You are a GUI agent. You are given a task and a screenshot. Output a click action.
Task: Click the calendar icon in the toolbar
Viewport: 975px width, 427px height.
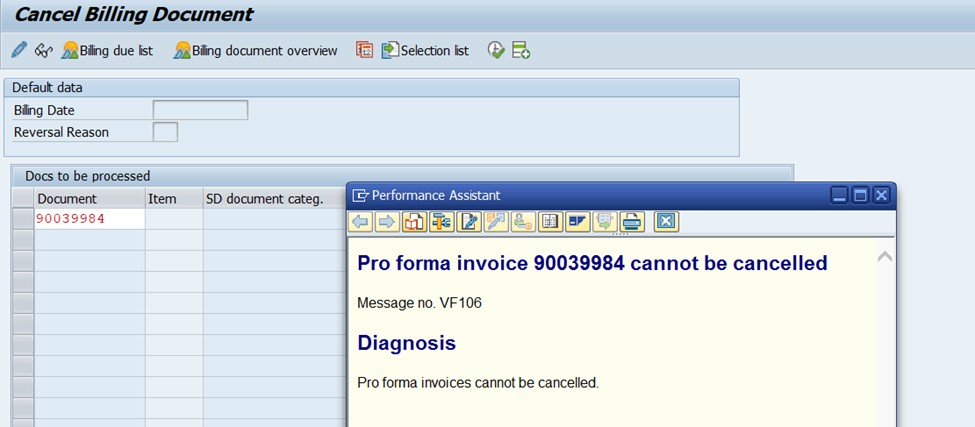click(364, 50)
